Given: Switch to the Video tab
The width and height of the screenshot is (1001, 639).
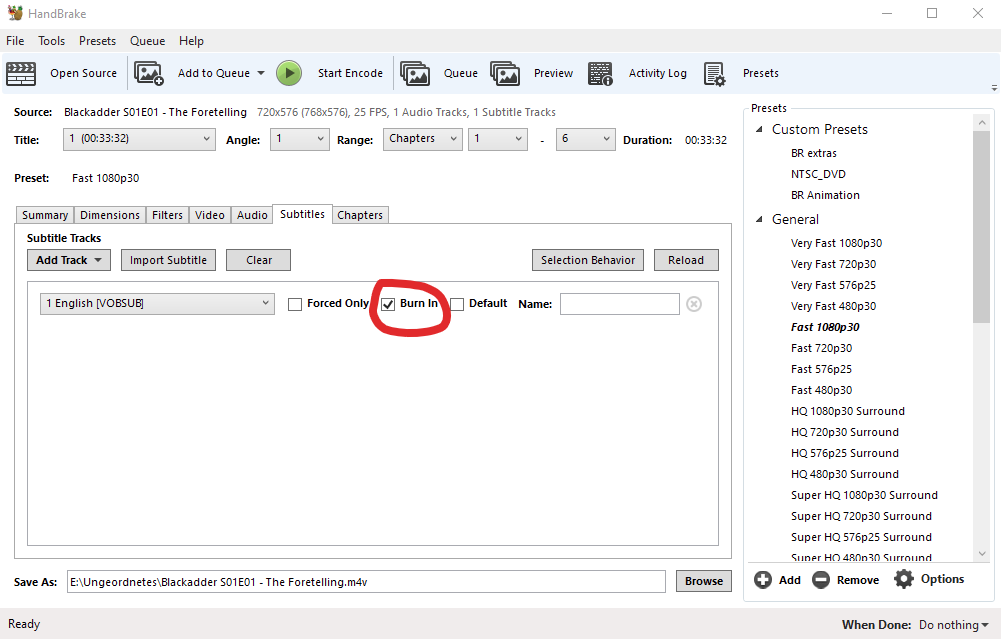Looking at the screenshot, I should tap(210, 215).
